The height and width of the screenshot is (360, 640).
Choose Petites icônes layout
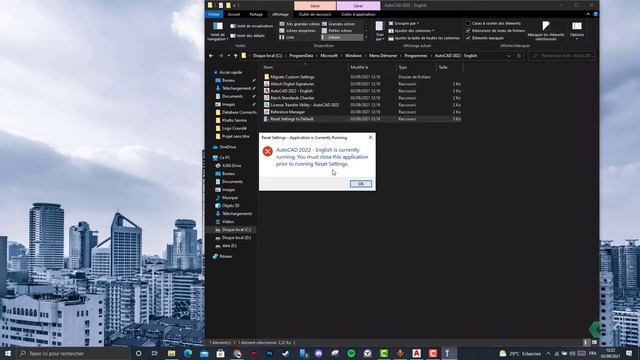click(x=337, y=31)
